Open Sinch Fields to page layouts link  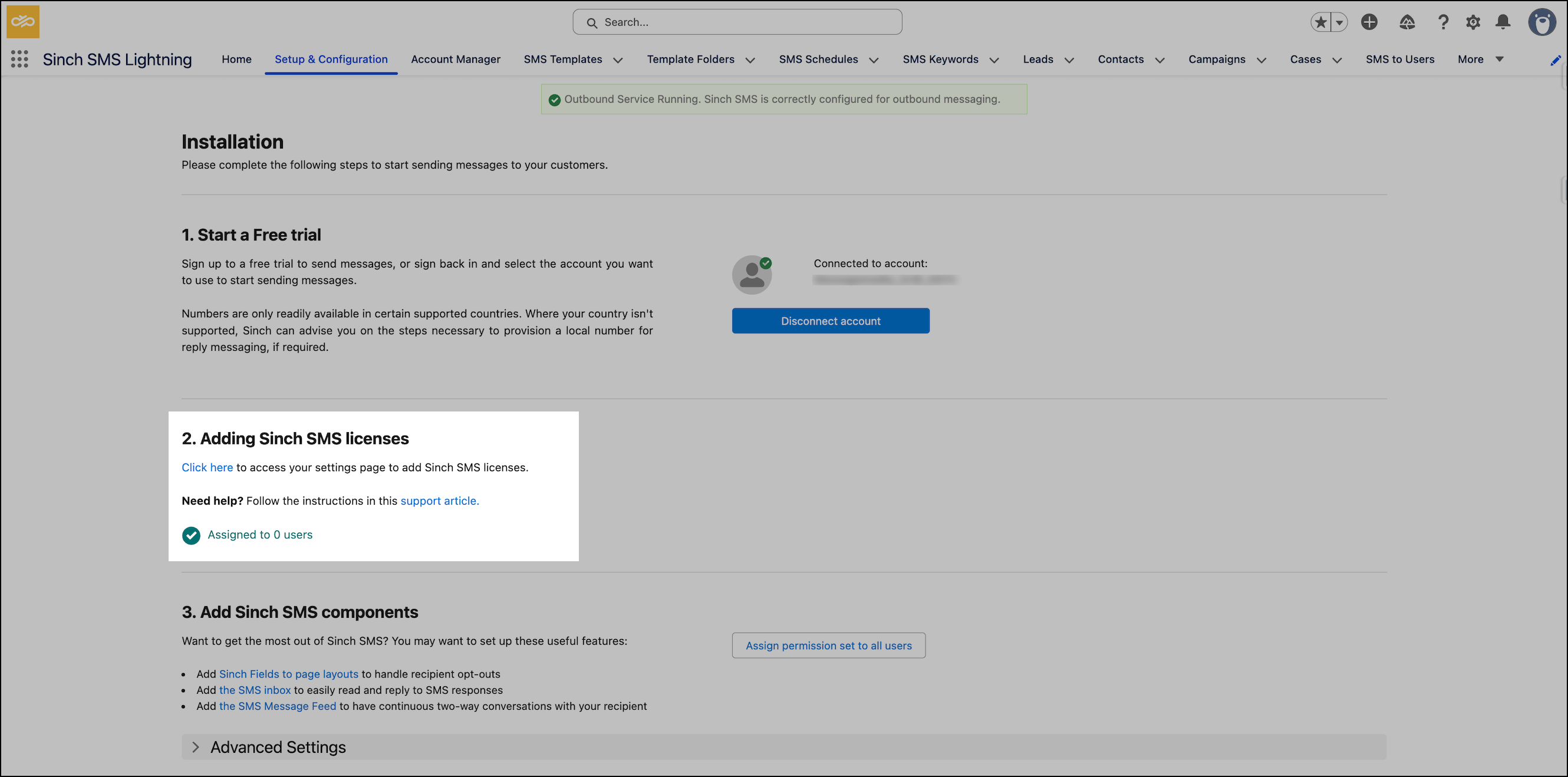click(288, 674)
